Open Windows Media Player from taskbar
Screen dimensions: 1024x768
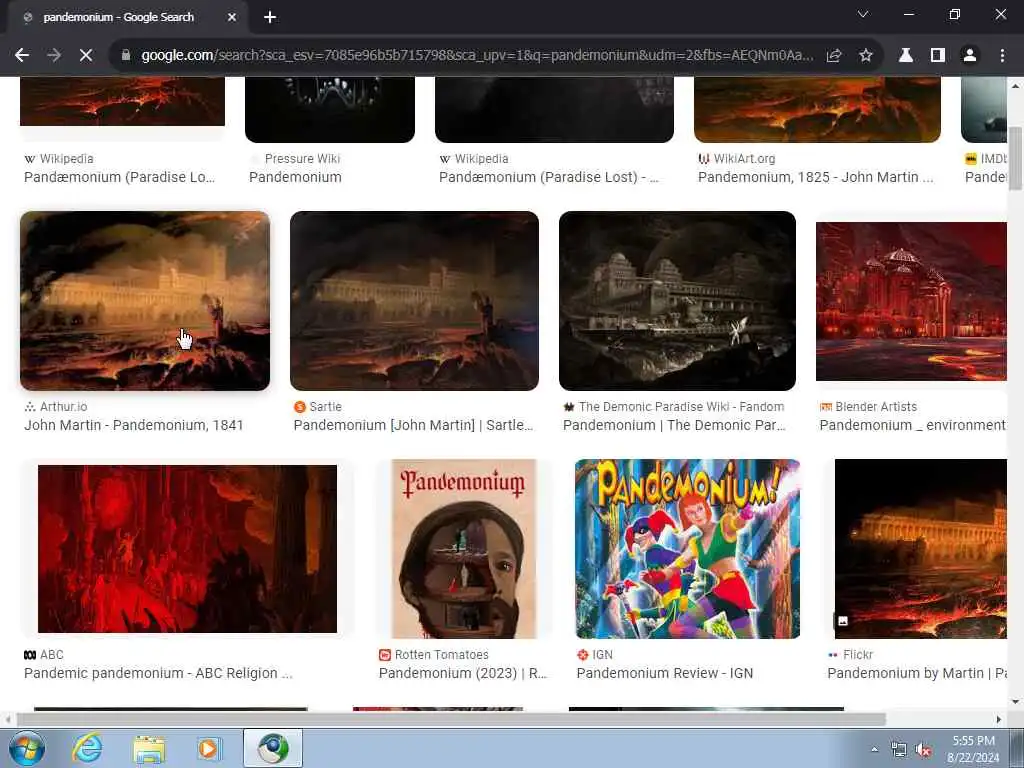point(209,748)
